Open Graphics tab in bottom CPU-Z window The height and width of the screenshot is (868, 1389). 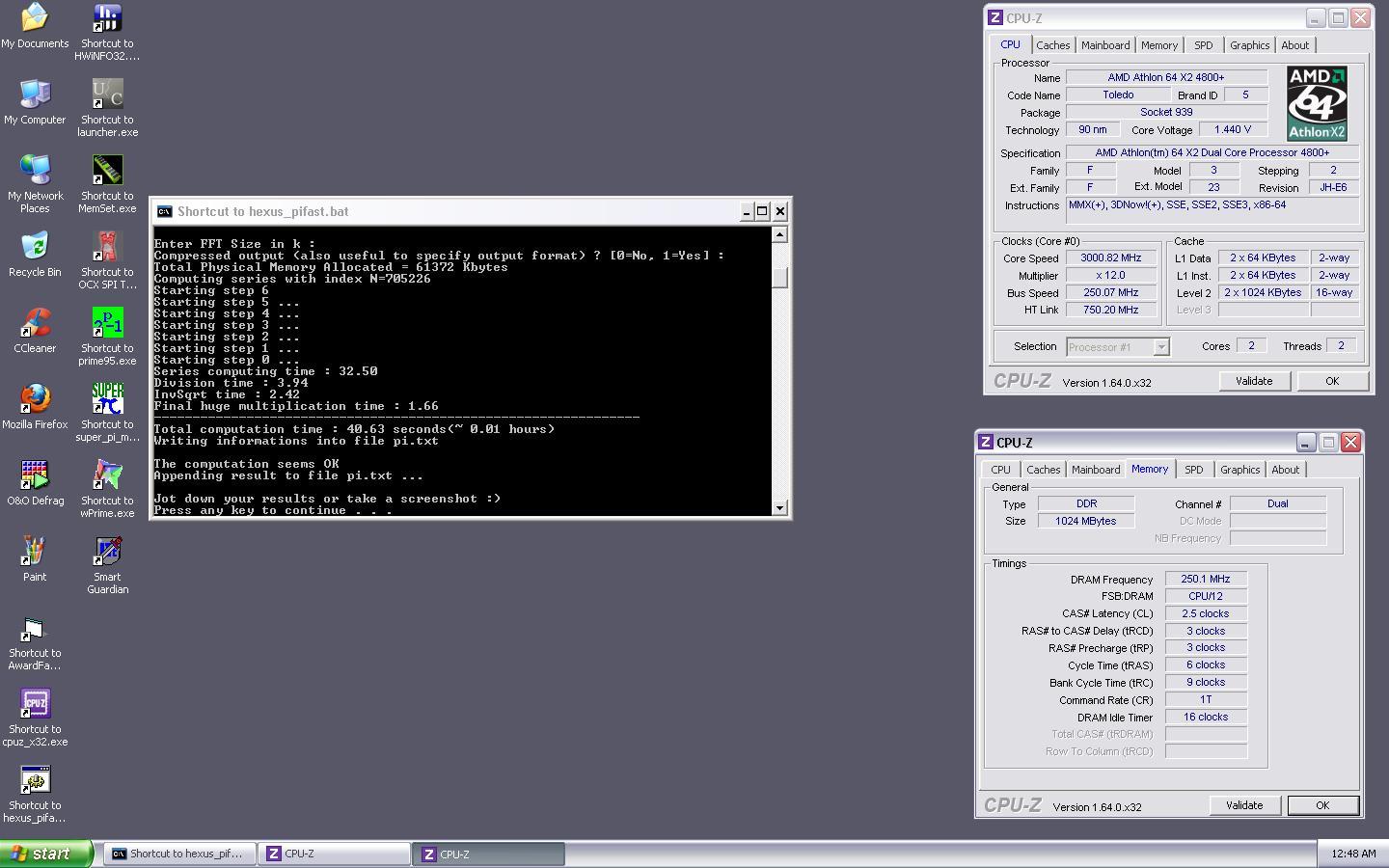pyautogui.click(x=1240, y=470)
